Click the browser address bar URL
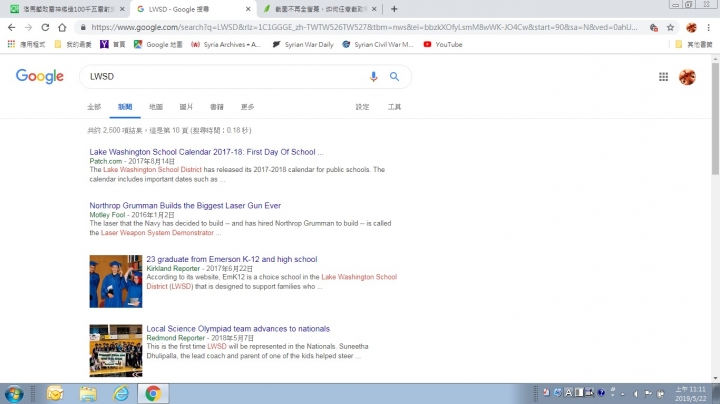 [364, 28]
